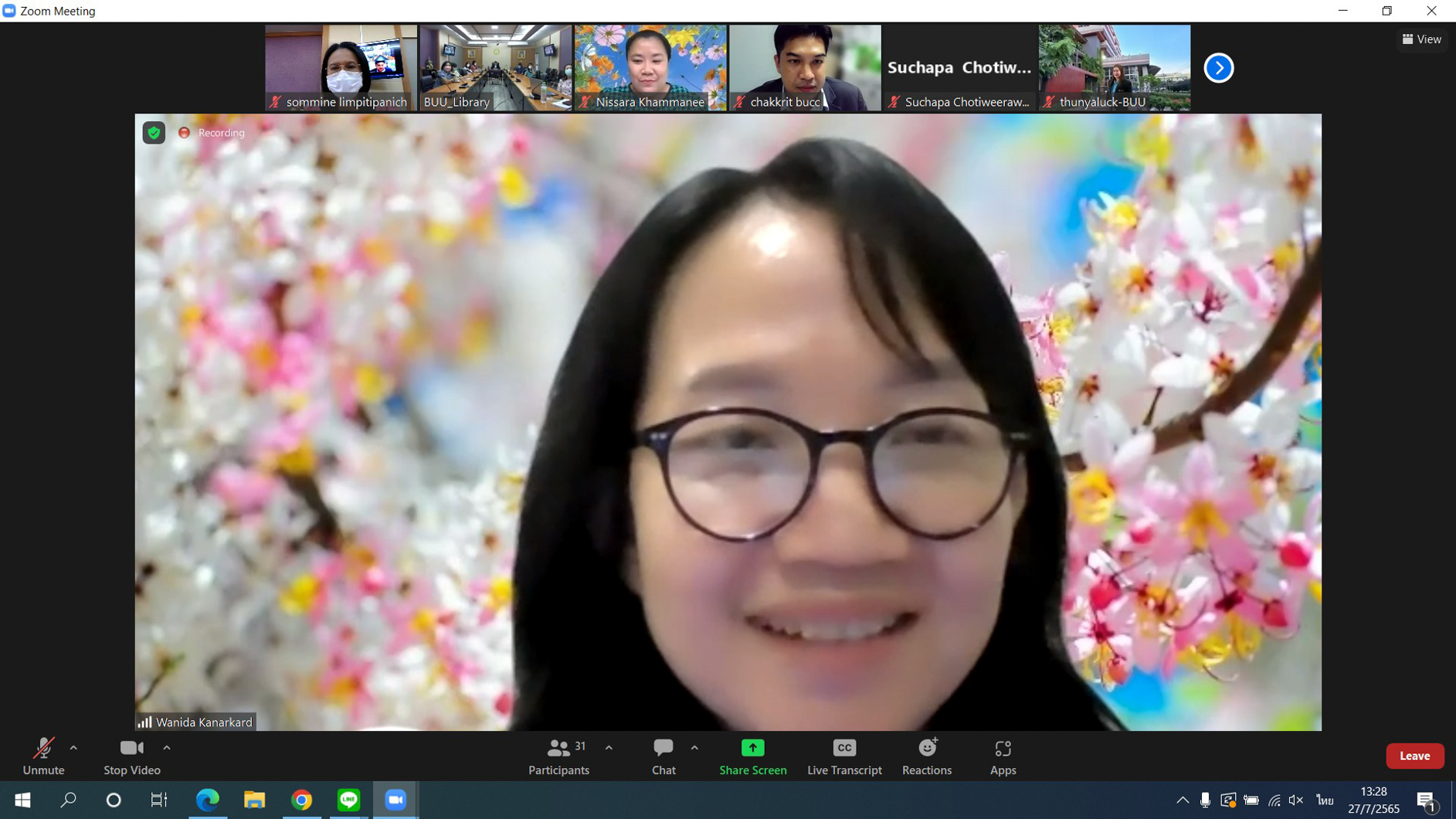This screenshot has height=819, width=1456.
Task: Open the Apps panel
Action: tap(1002, 756)
